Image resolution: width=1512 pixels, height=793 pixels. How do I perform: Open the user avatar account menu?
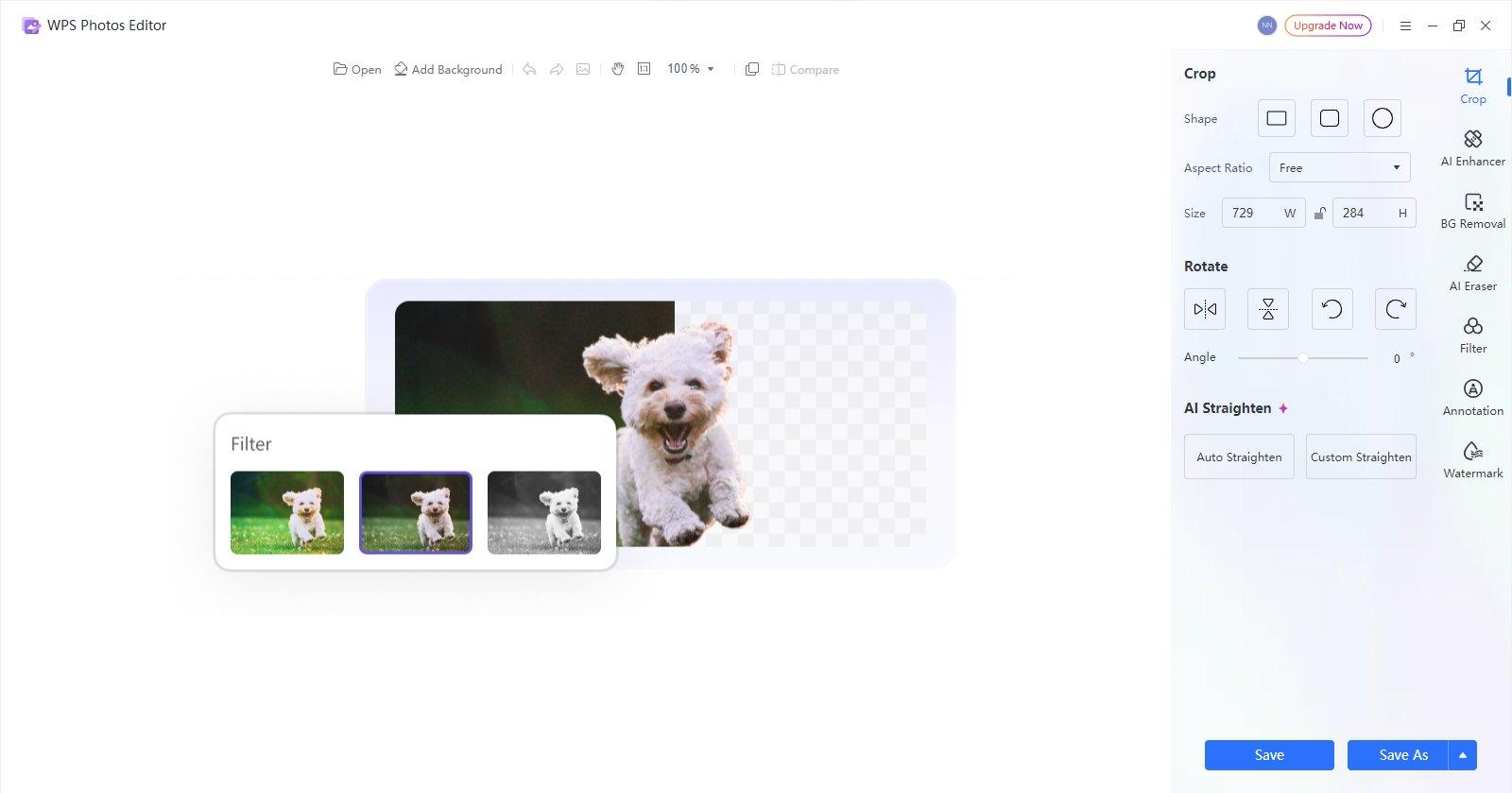(1267, 26)
